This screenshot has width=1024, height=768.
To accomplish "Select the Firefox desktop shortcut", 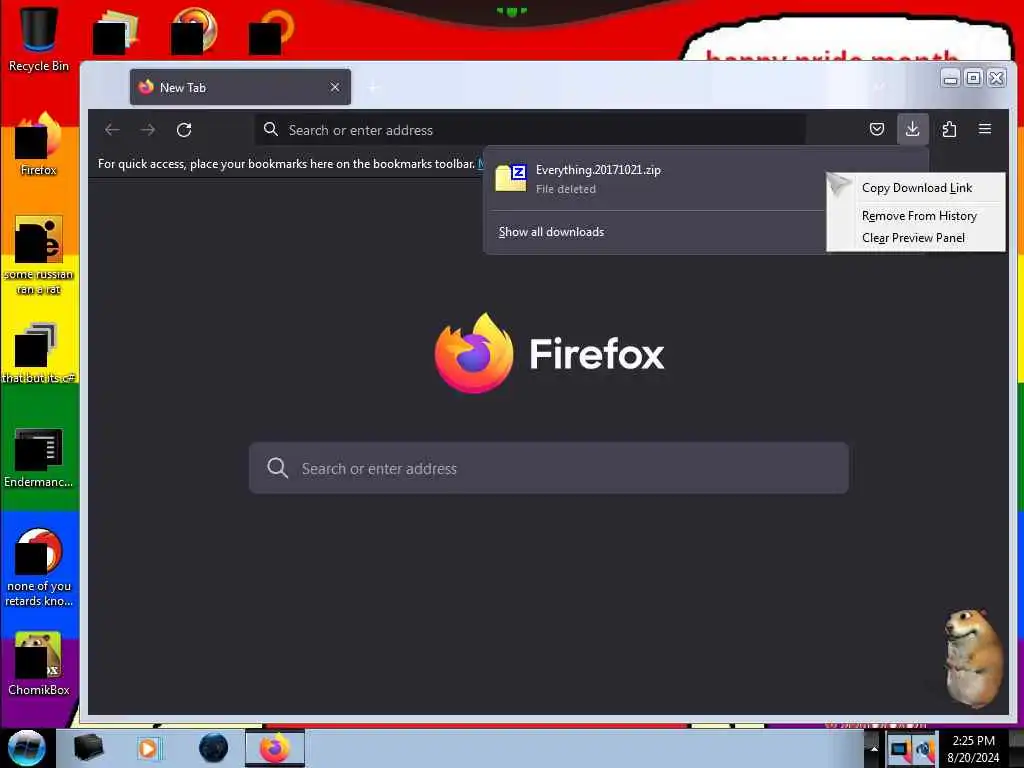I will pyautogui.click(x=39, y=143).
